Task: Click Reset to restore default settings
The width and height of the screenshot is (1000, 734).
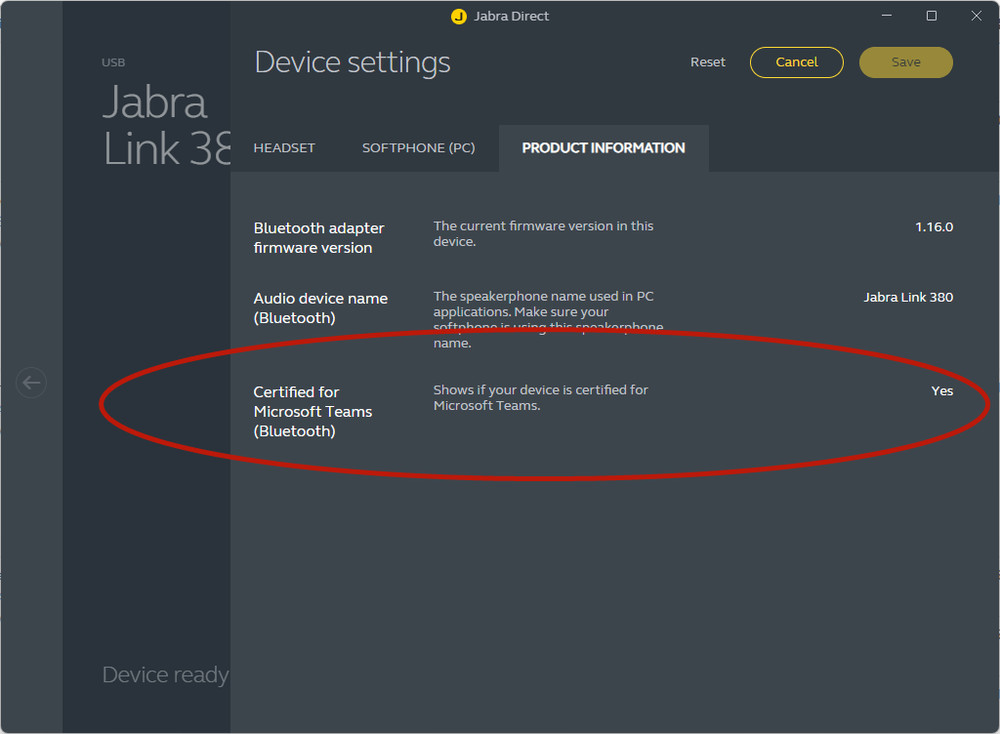Action: pyautogui.click(x=707, y=62)
